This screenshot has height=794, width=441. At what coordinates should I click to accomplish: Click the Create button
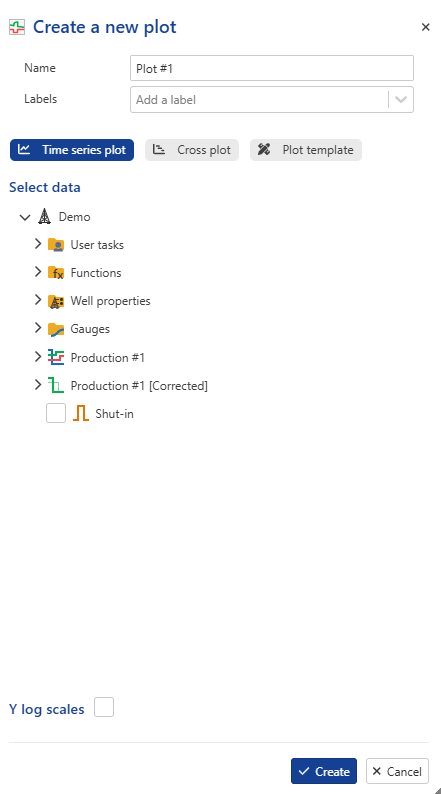coord(324,771)
